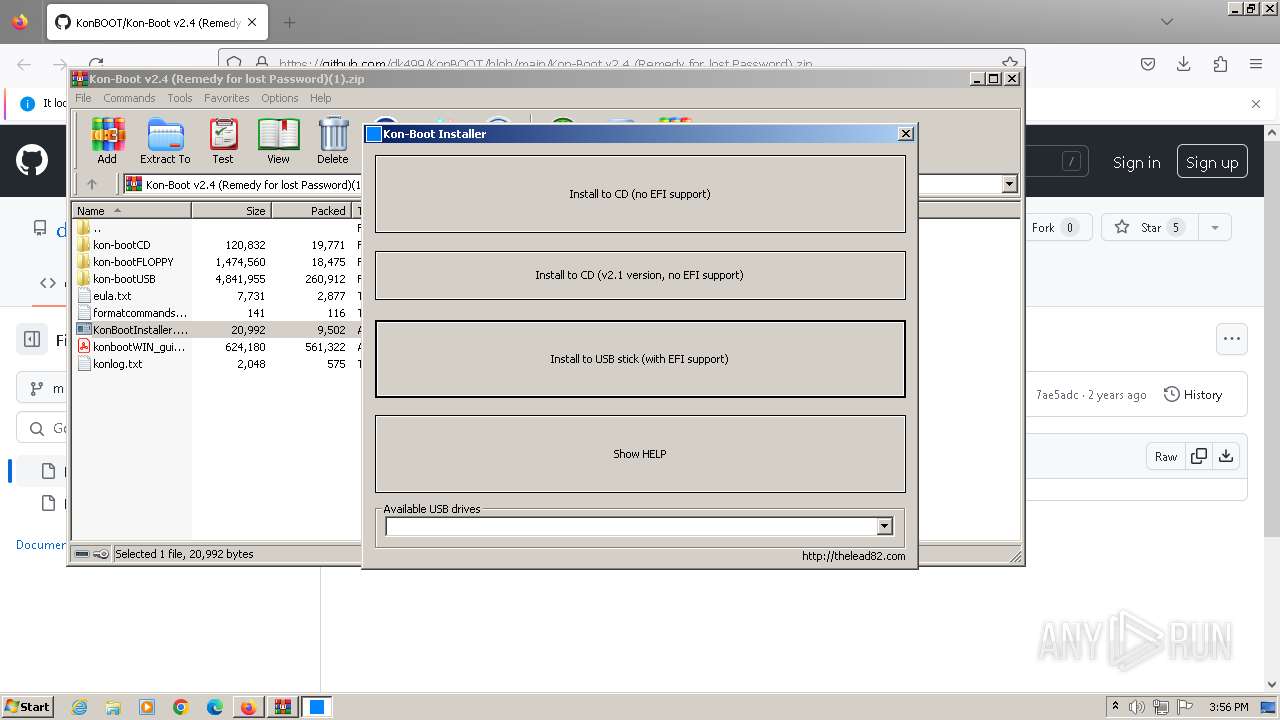Expand GitHub star lists dropdown arrow
The width and height of the screenshot is (1280, 720).
pyautogui.click(x=1215, y=228)
